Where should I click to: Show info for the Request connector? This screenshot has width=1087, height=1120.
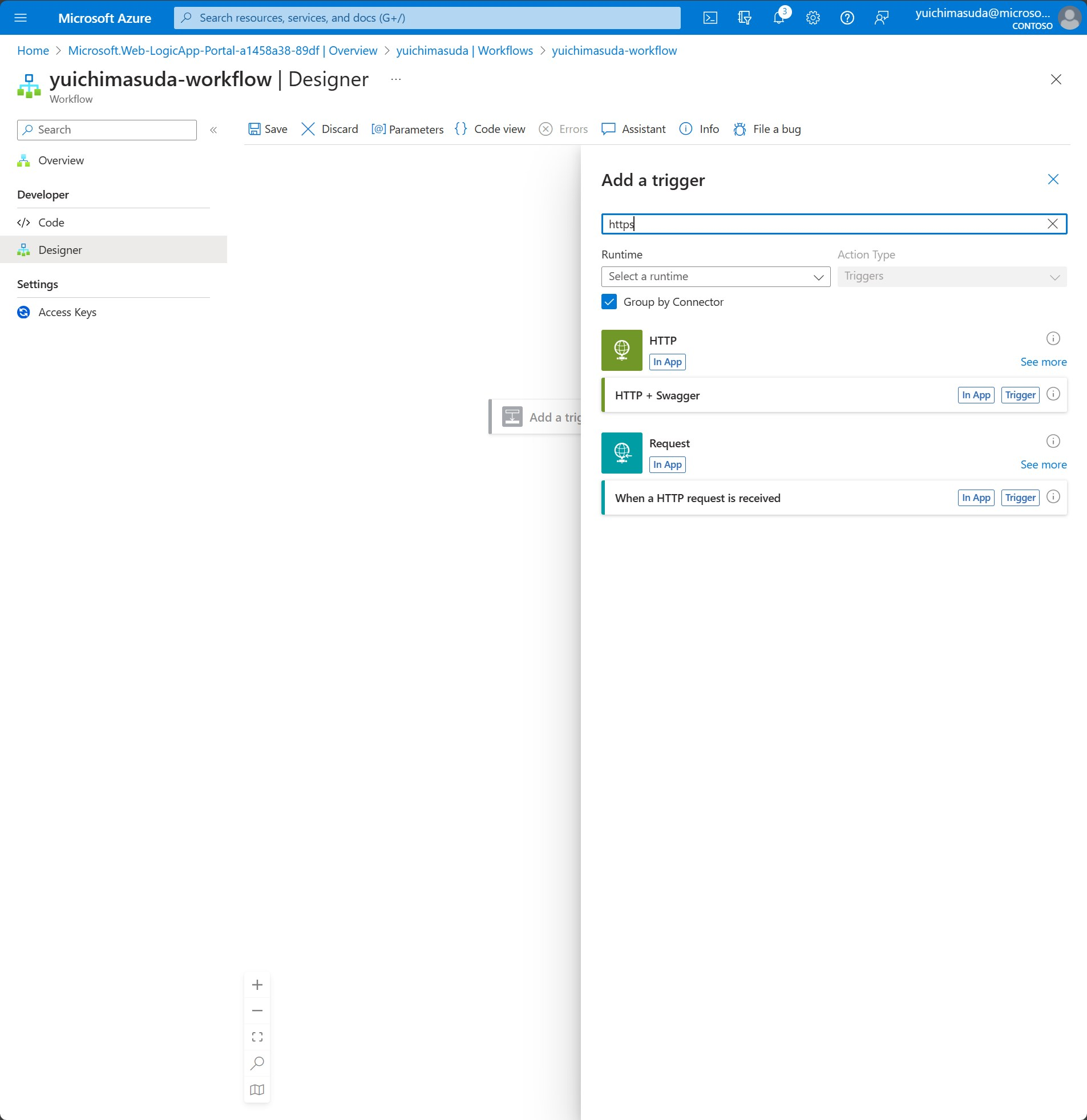coord(1053,441)
